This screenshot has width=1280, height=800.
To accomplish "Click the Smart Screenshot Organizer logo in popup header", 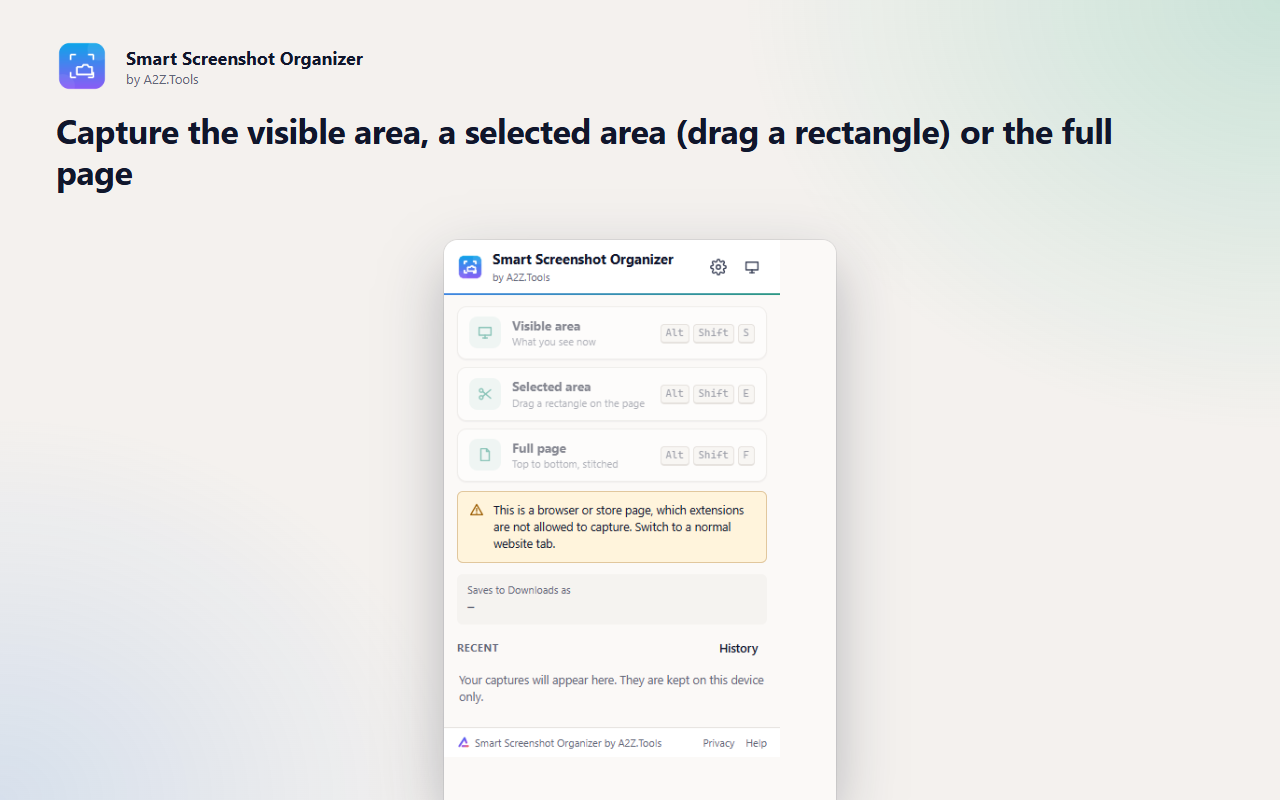I will 470,267.
